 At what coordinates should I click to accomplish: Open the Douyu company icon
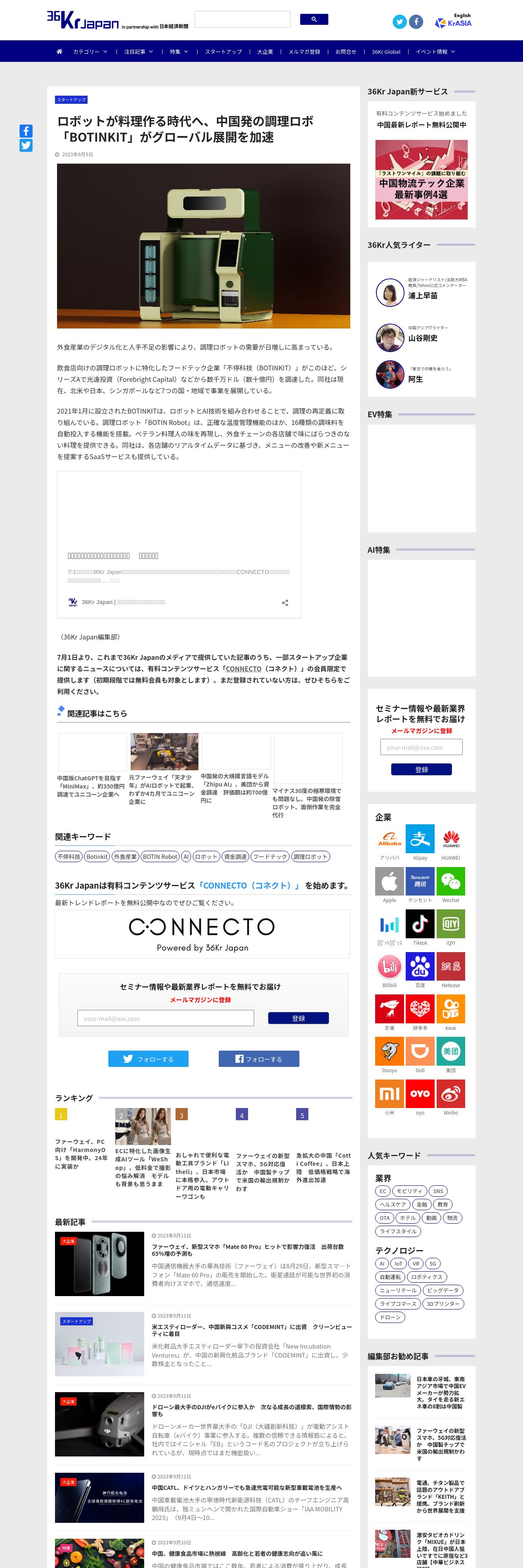pyautogui.click(x=390, y=1052)
